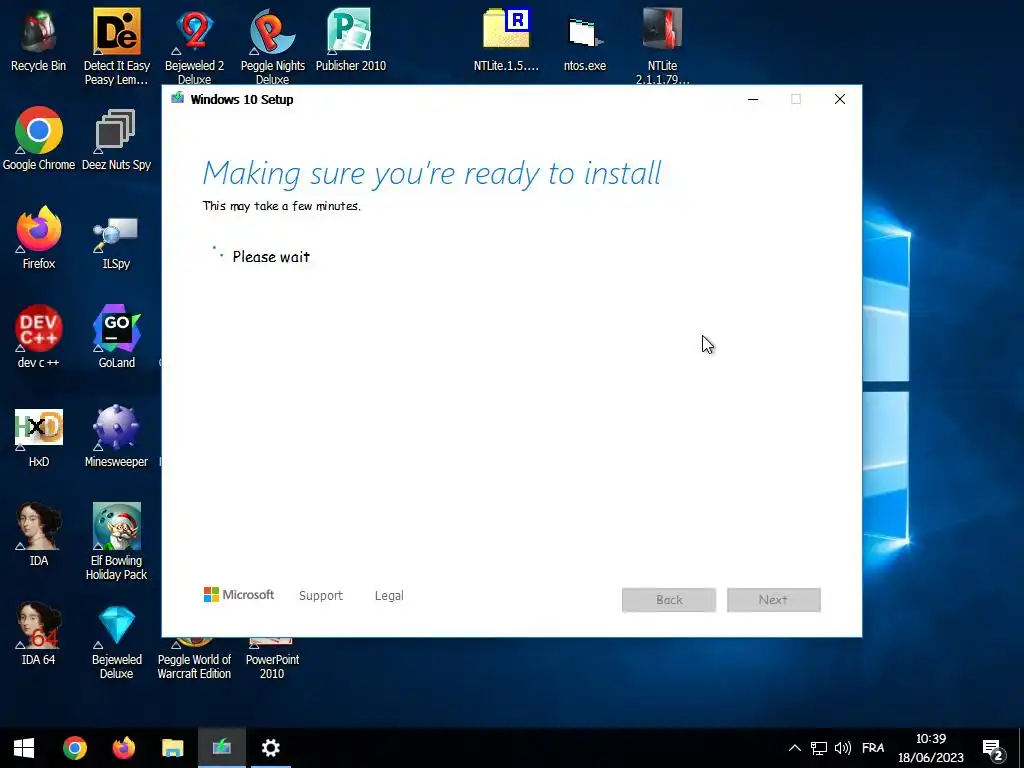Select the Deez Nuts Spy desktop icon
This screenshot has height=768, width=1024.
pos(116,138)
